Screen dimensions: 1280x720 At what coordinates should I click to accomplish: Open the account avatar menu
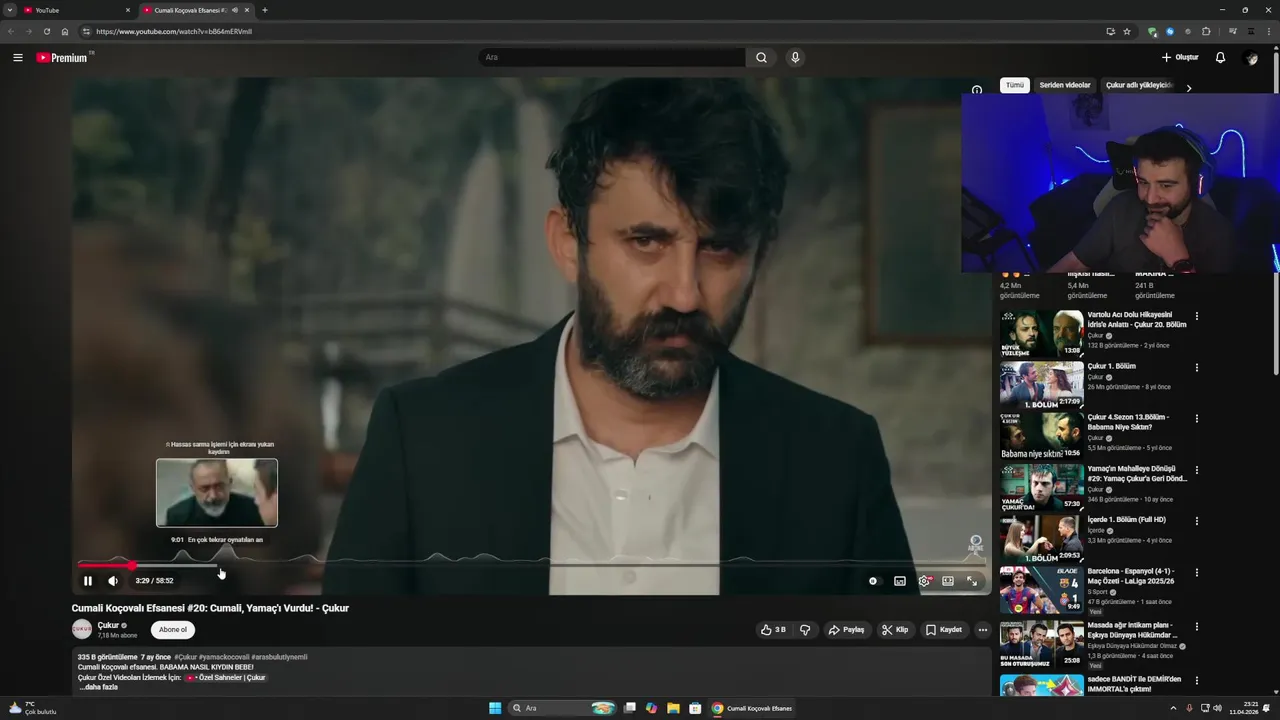click(1251, 58)
